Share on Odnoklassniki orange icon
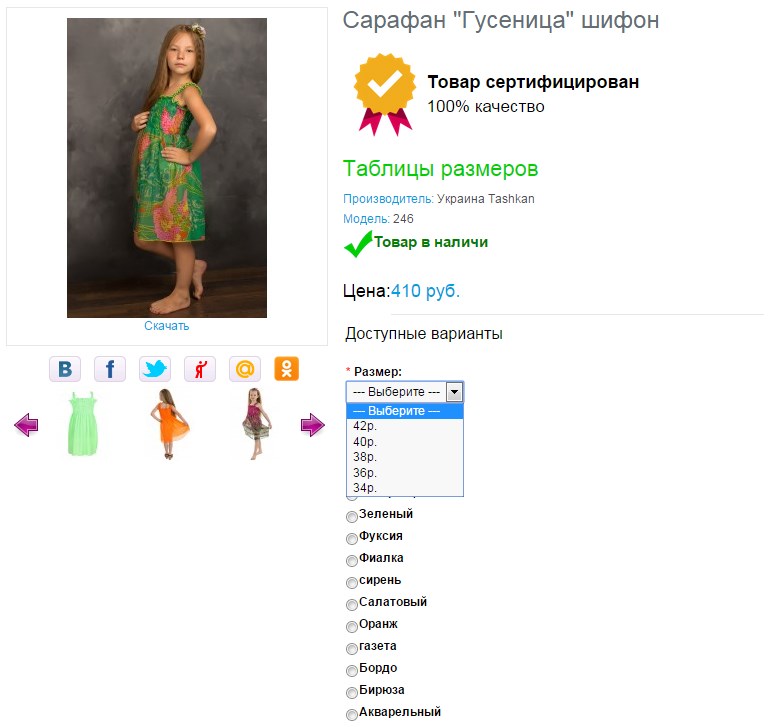The height and width of the screenshot is (727, 769). click(286, 369)
